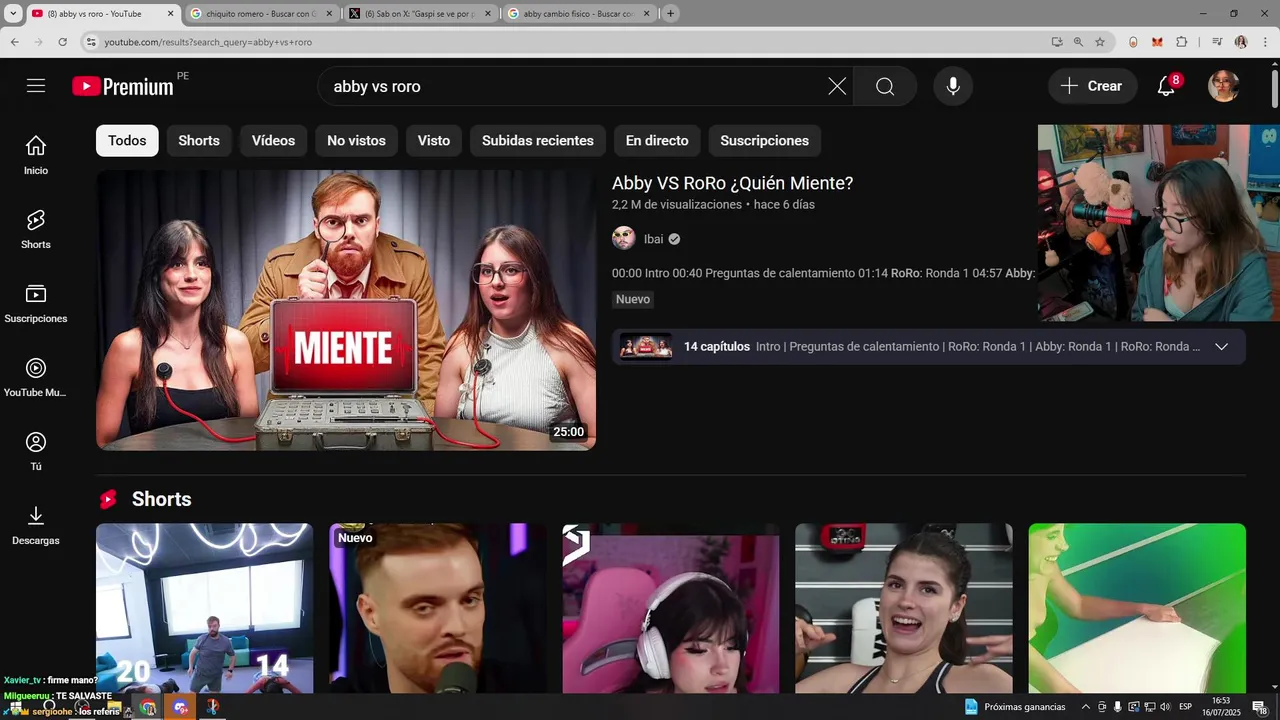The image size is (1280, 720).
Task: Run the search with the magnifier button
Action: point(885,86)
